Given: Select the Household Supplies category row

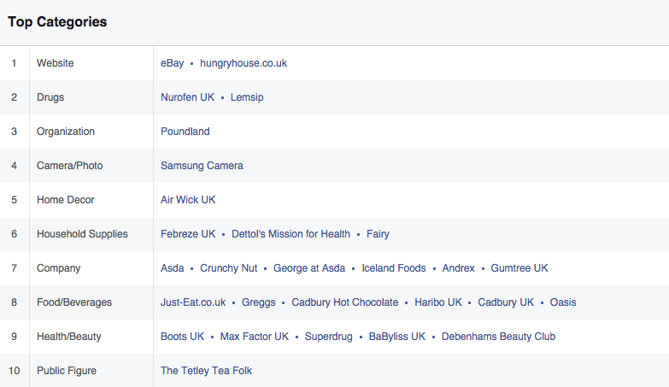Looking at the screenshot, I should 334,234.
